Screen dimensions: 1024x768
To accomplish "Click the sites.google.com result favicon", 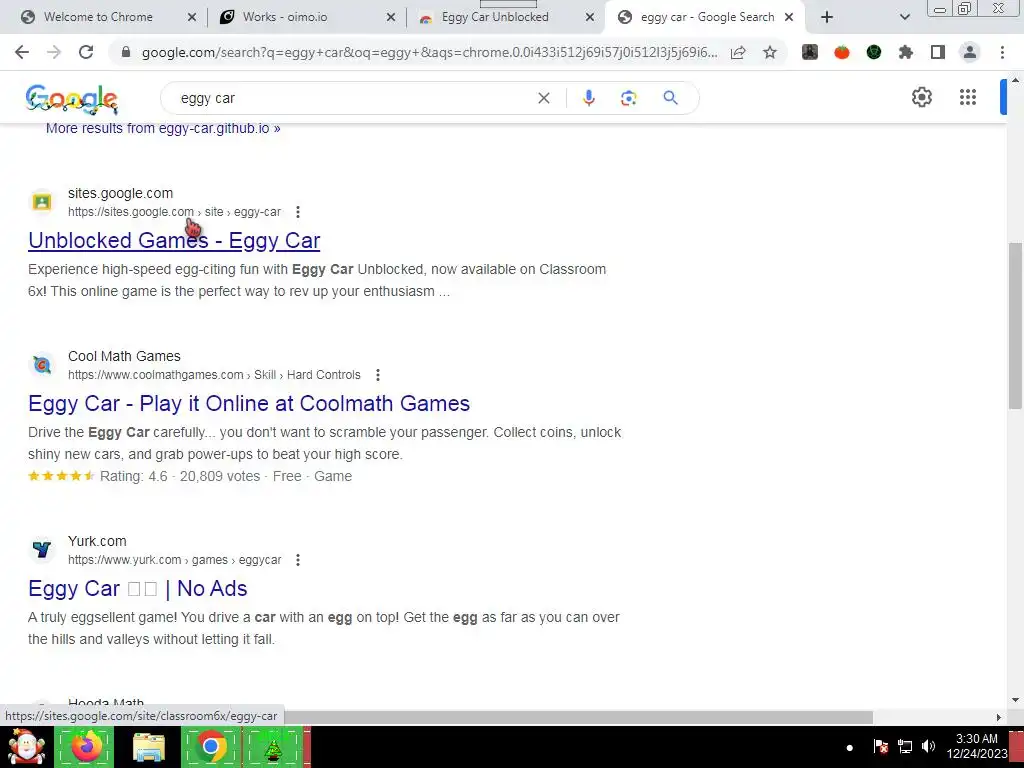I will coord(42,202).
